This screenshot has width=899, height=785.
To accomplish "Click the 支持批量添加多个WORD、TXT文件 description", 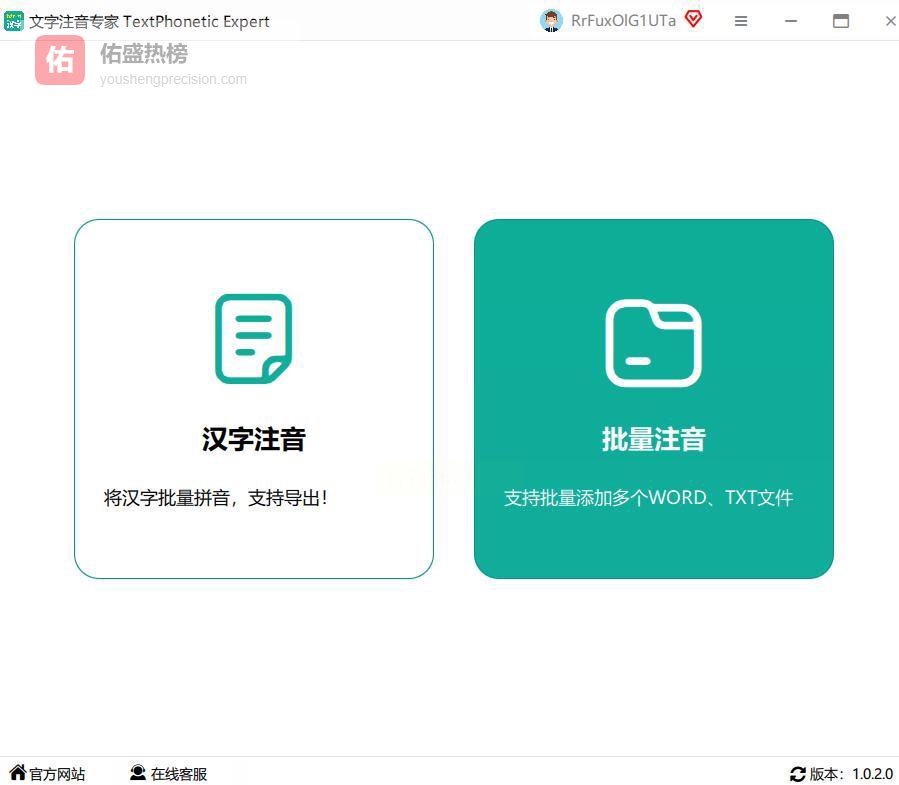I will (648, 497).
